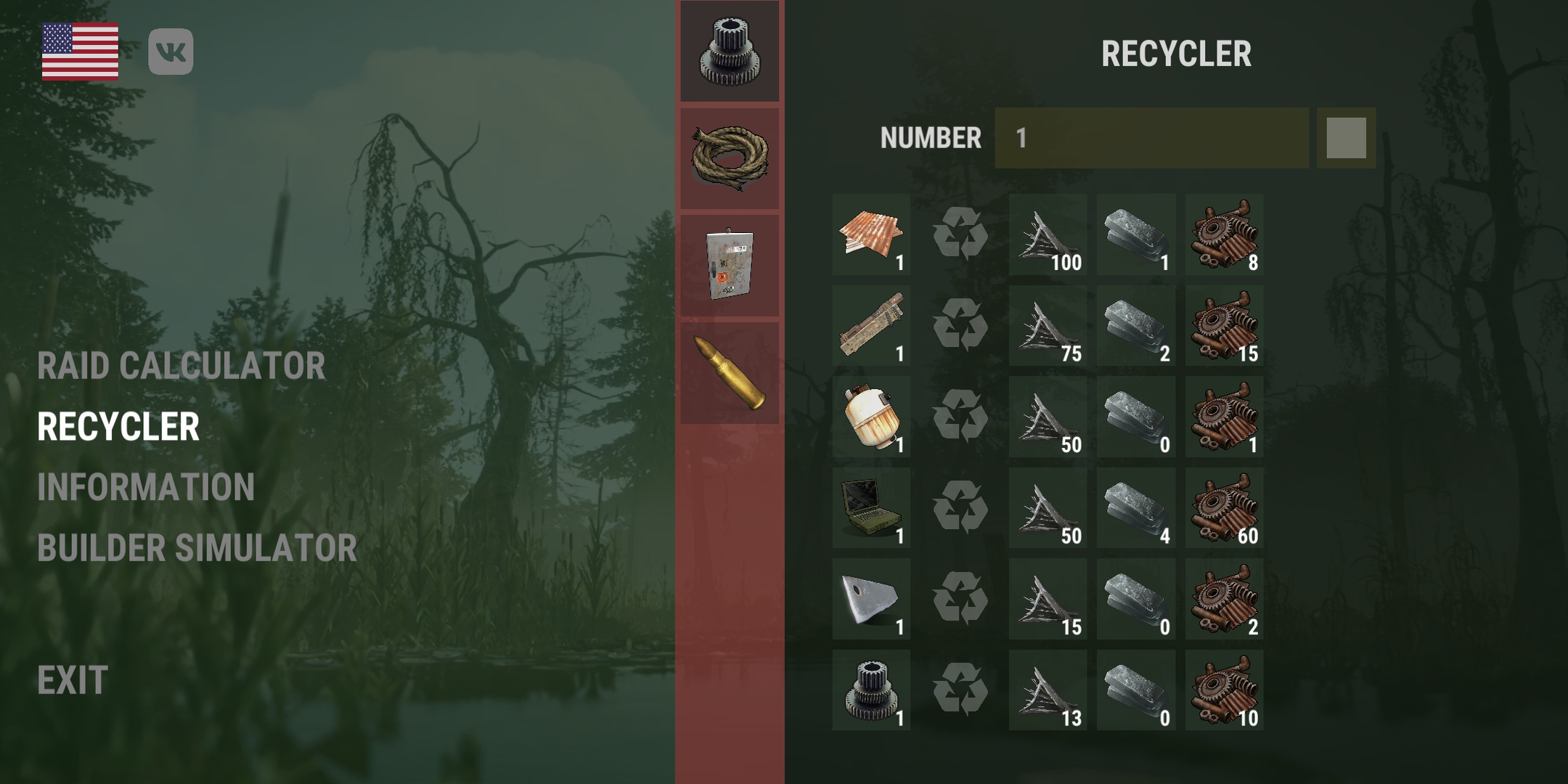Screen dimensions: 1568x784
Task: Select the Recycler menu item
Action: pyautogui.click(x=118, y=427)
